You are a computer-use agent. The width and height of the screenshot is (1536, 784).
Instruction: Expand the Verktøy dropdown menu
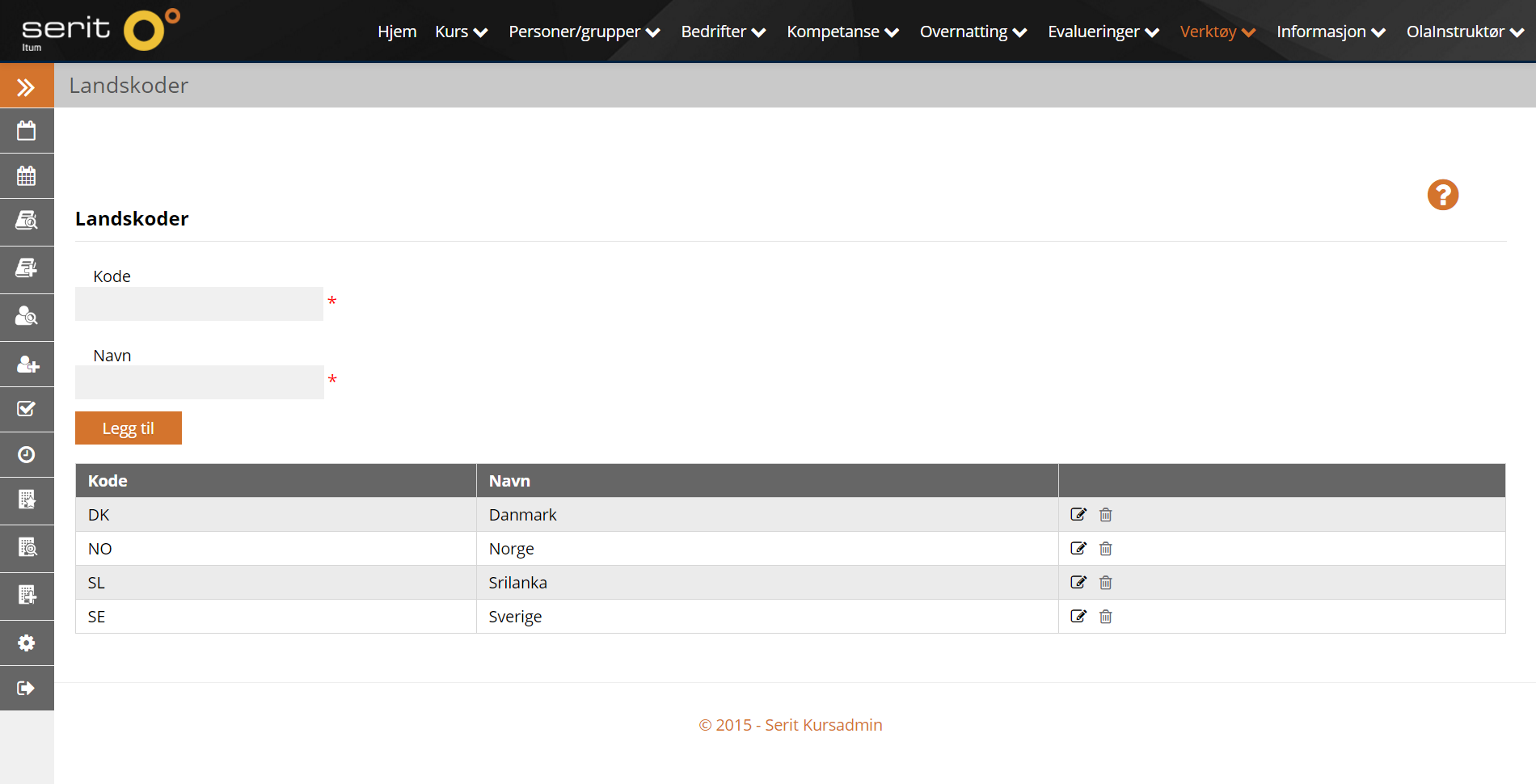(x=1217, y=32)
